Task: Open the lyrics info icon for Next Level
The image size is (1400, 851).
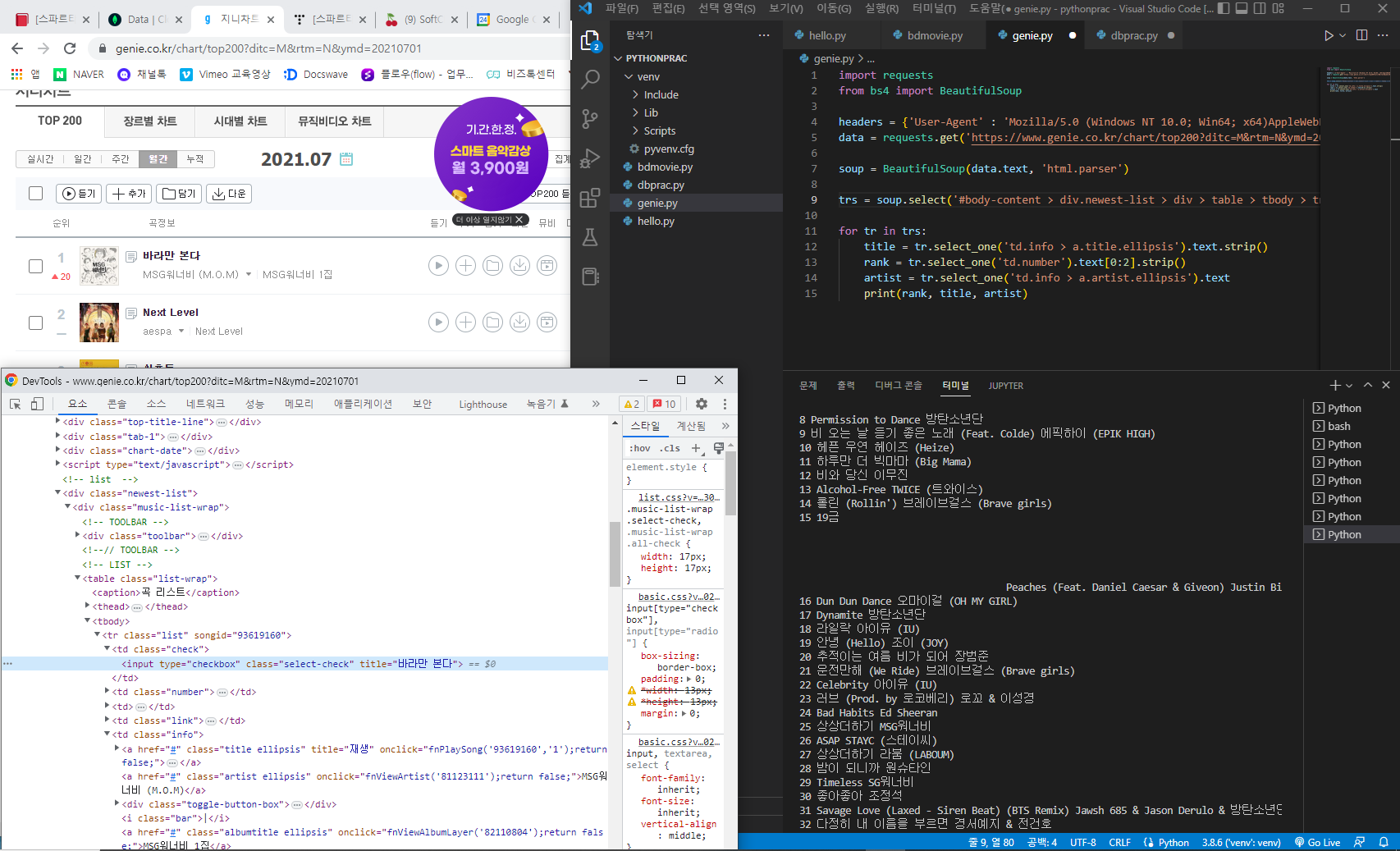Action: pyautogui.click(x=131, y=313)
